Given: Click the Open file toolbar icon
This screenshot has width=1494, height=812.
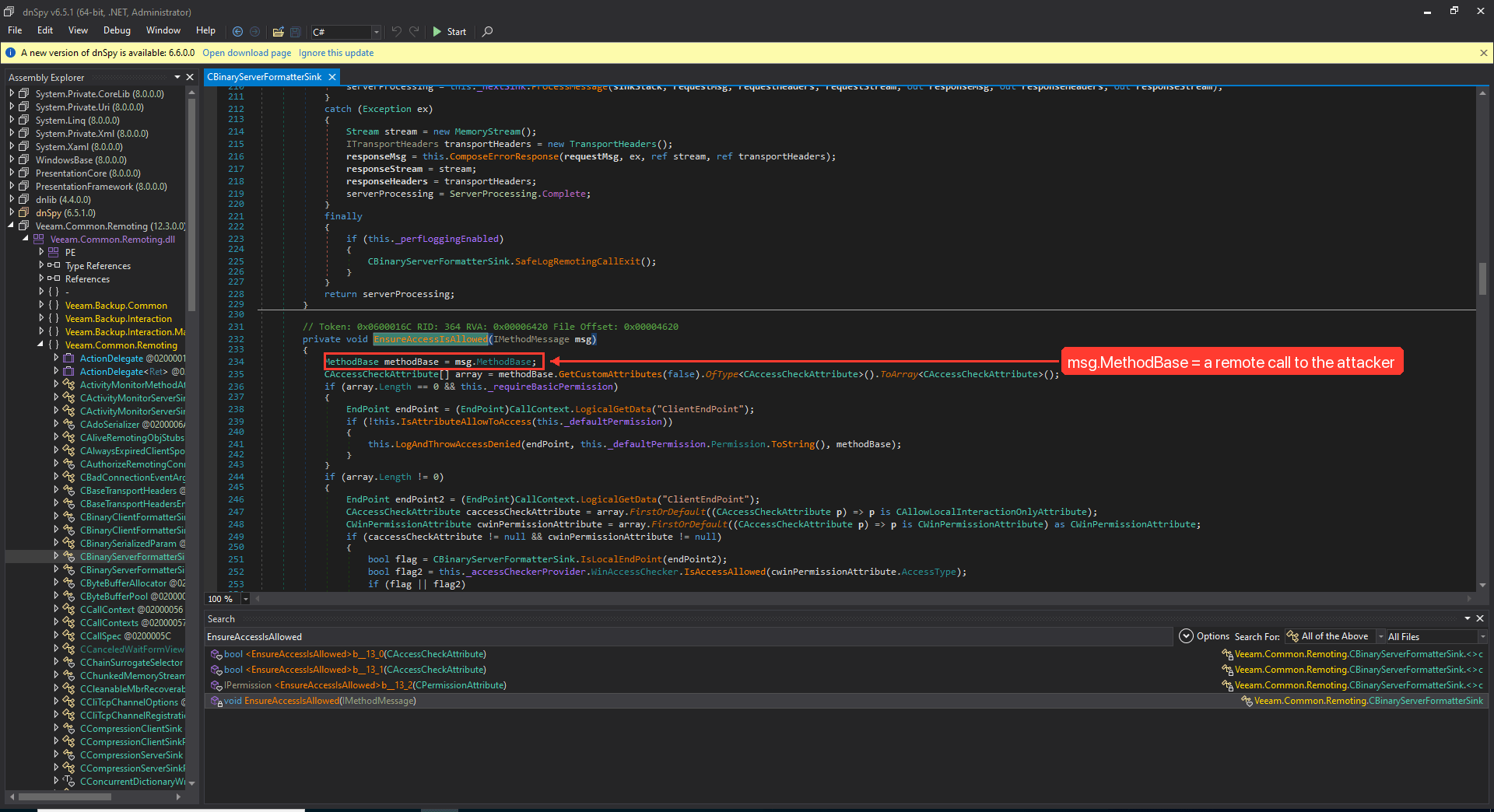Looking at the screenshot, I should tap(278, 32).
